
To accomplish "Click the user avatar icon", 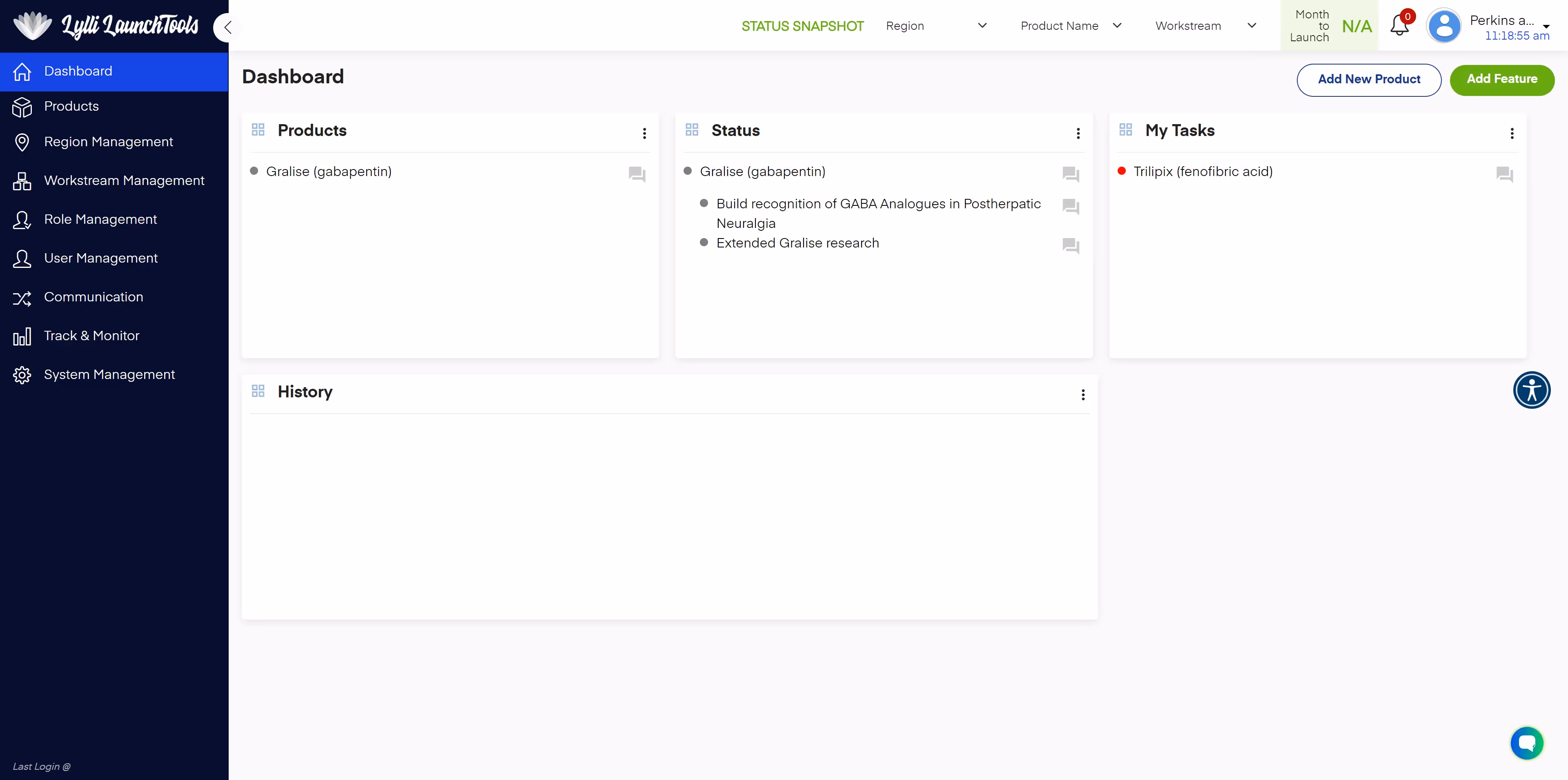I will 1444,26.
